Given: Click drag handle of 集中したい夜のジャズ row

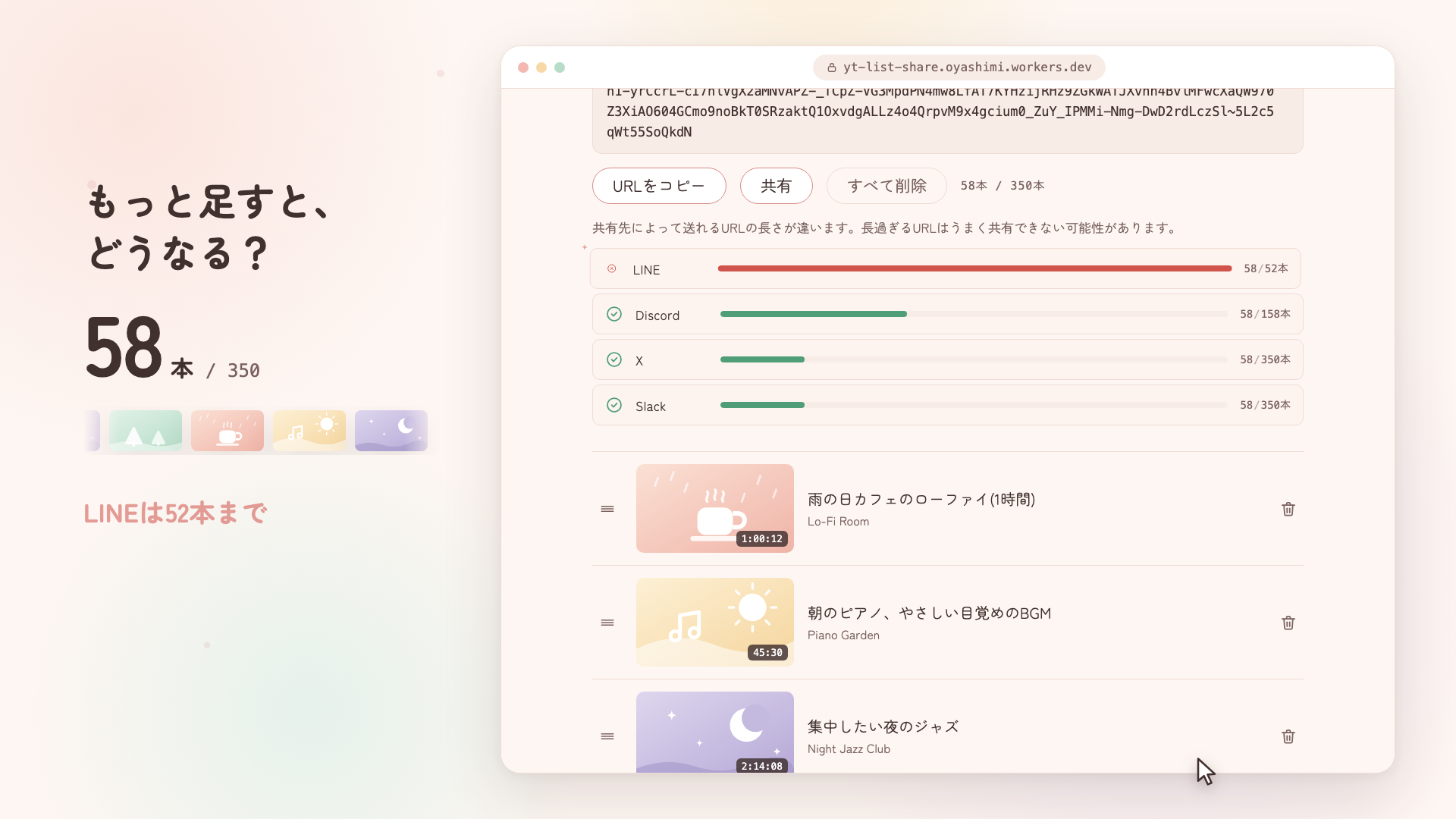Looking at the screenshot, I should 607,736.
